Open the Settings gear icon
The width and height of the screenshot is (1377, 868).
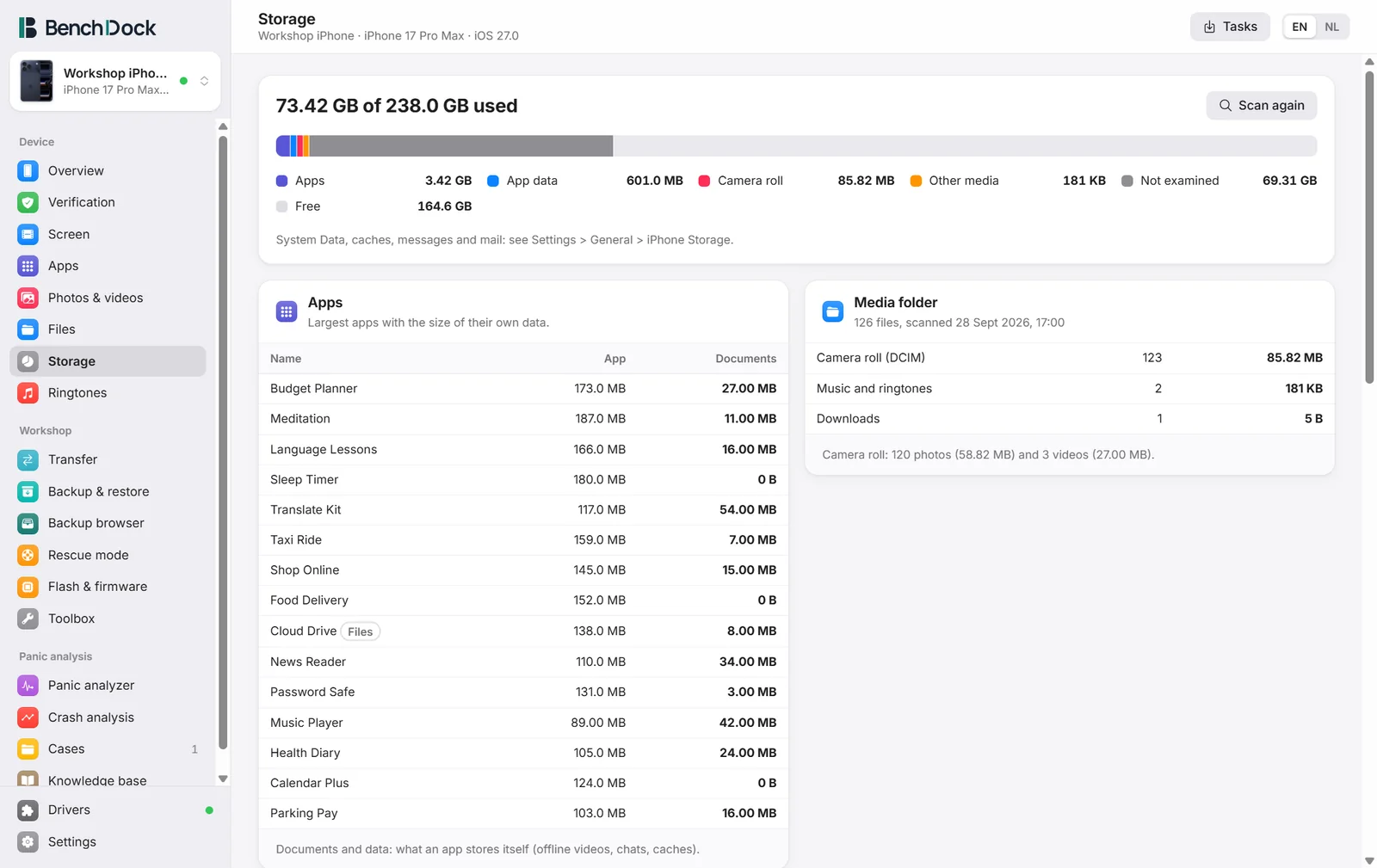(28, 842)
